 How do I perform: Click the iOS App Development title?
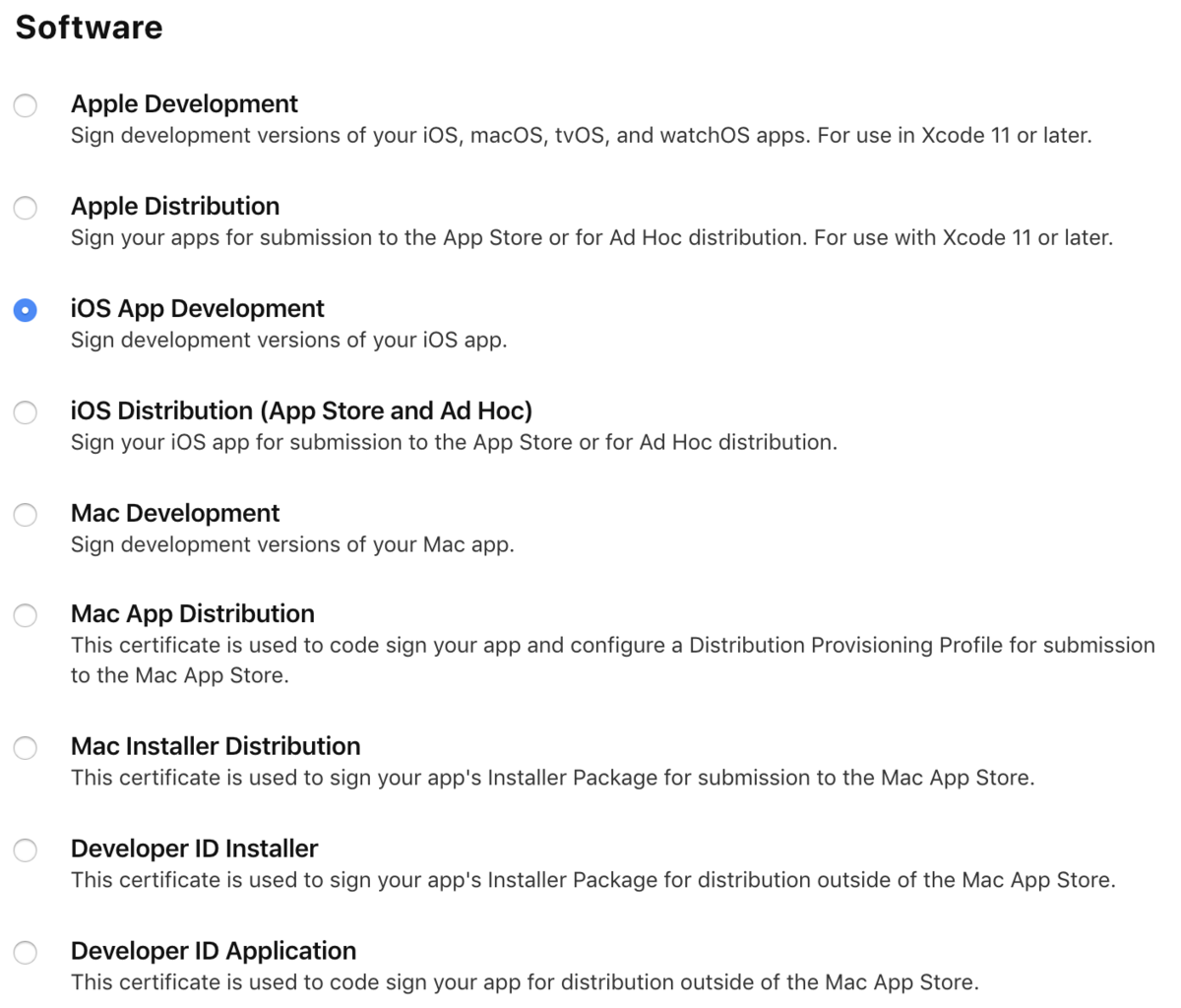197,309
